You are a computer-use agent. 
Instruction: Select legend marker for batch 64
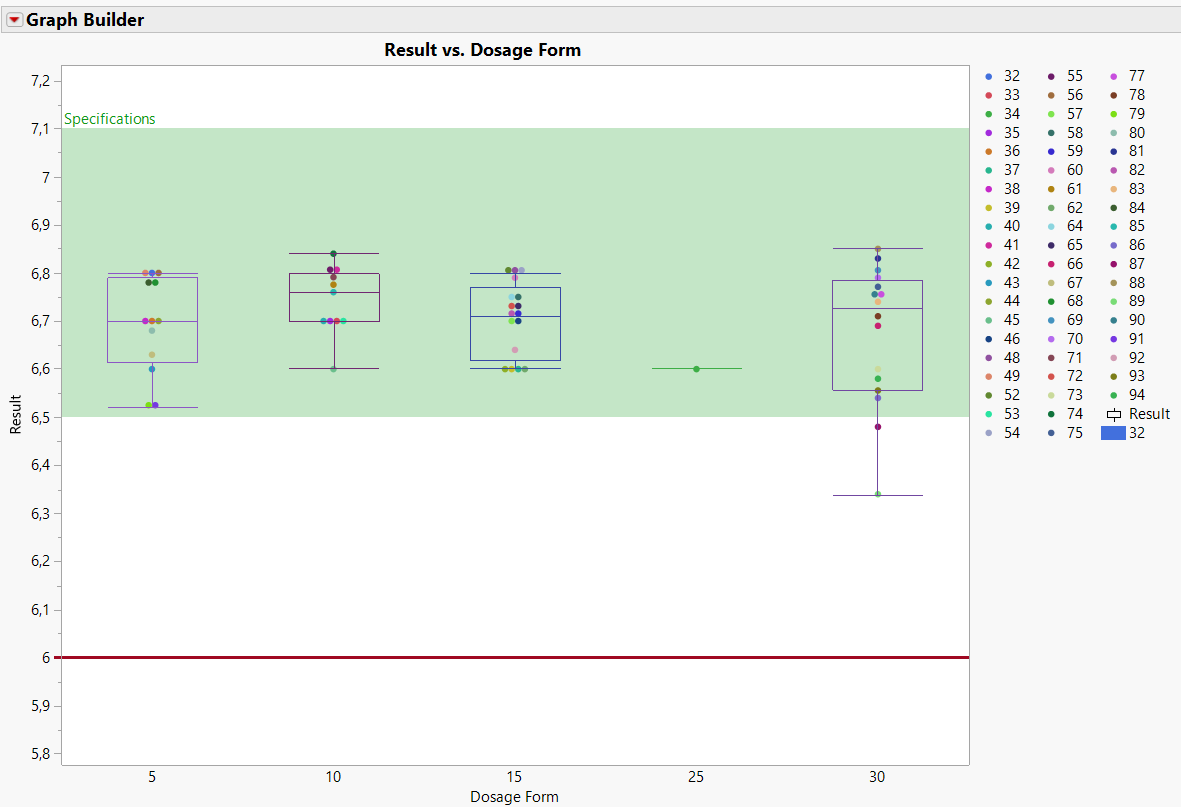1051,227
